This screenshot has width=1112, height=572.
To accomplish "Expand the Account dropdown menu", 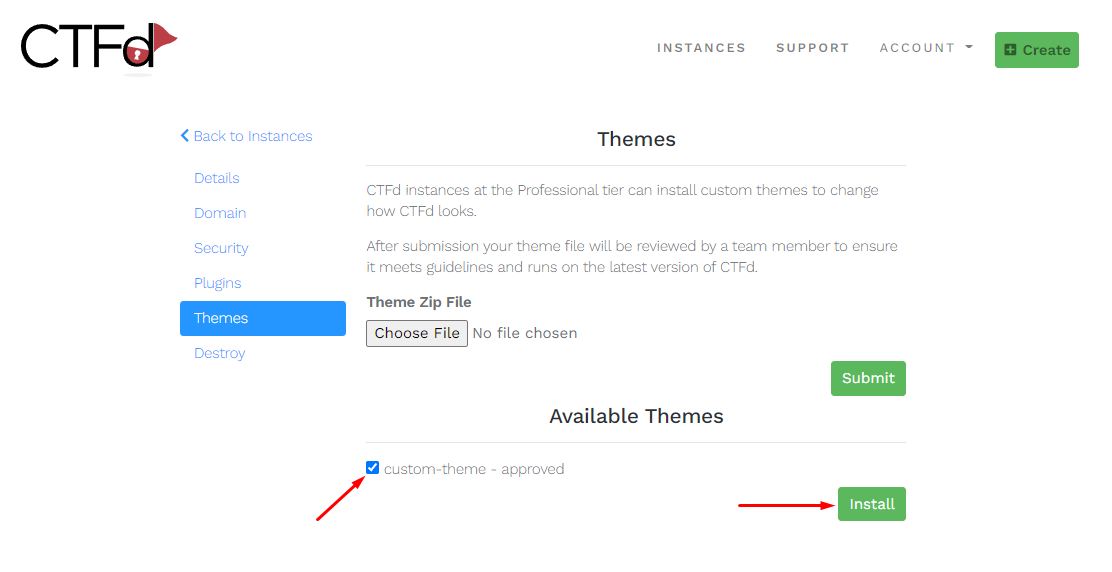I will click(926, 48).
